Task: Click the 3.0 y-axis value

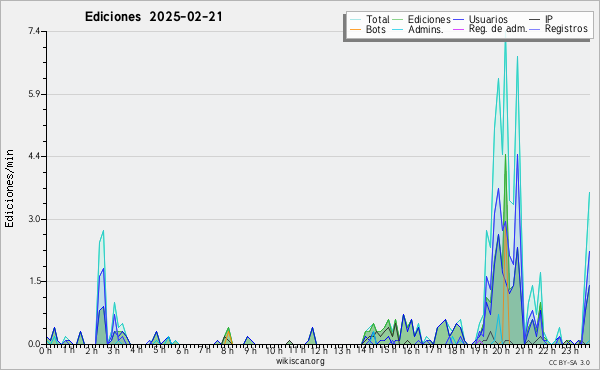Action: [x=34, y=219]
